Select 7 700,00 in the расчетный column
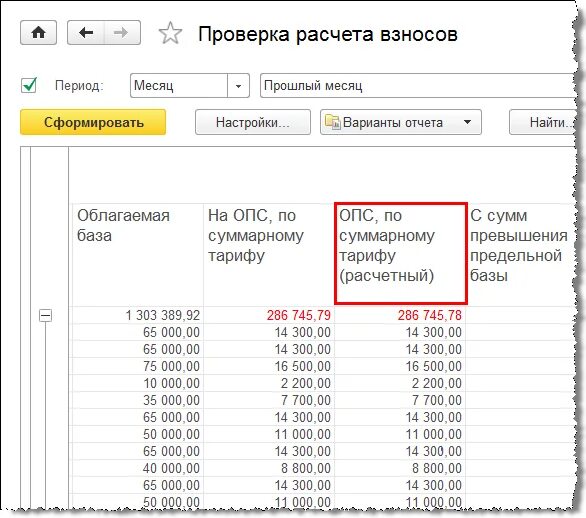Screen dimensions: 586x518 click(400, 400)
